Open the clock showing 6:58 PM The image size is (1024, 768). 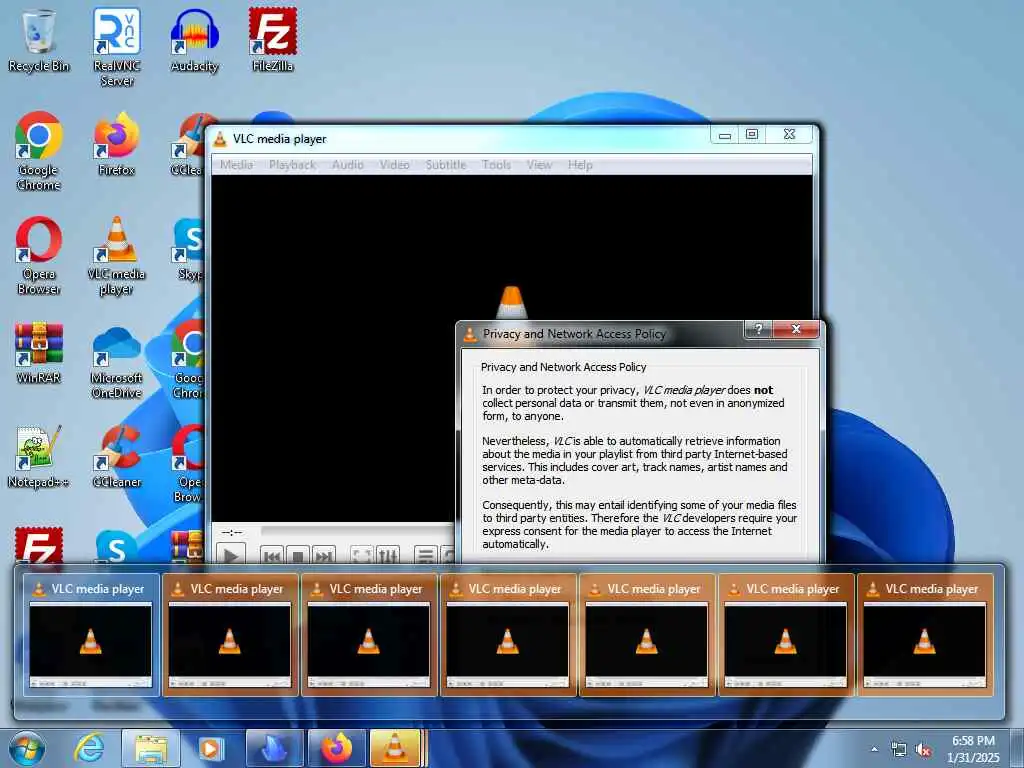[x=973, y=749]
